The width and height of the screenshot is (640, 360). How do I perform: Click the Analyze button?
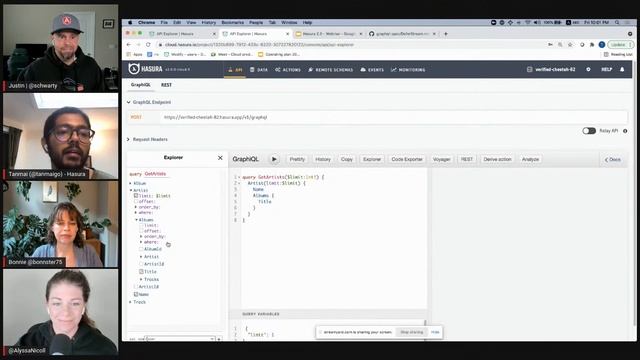pos(530,159)
